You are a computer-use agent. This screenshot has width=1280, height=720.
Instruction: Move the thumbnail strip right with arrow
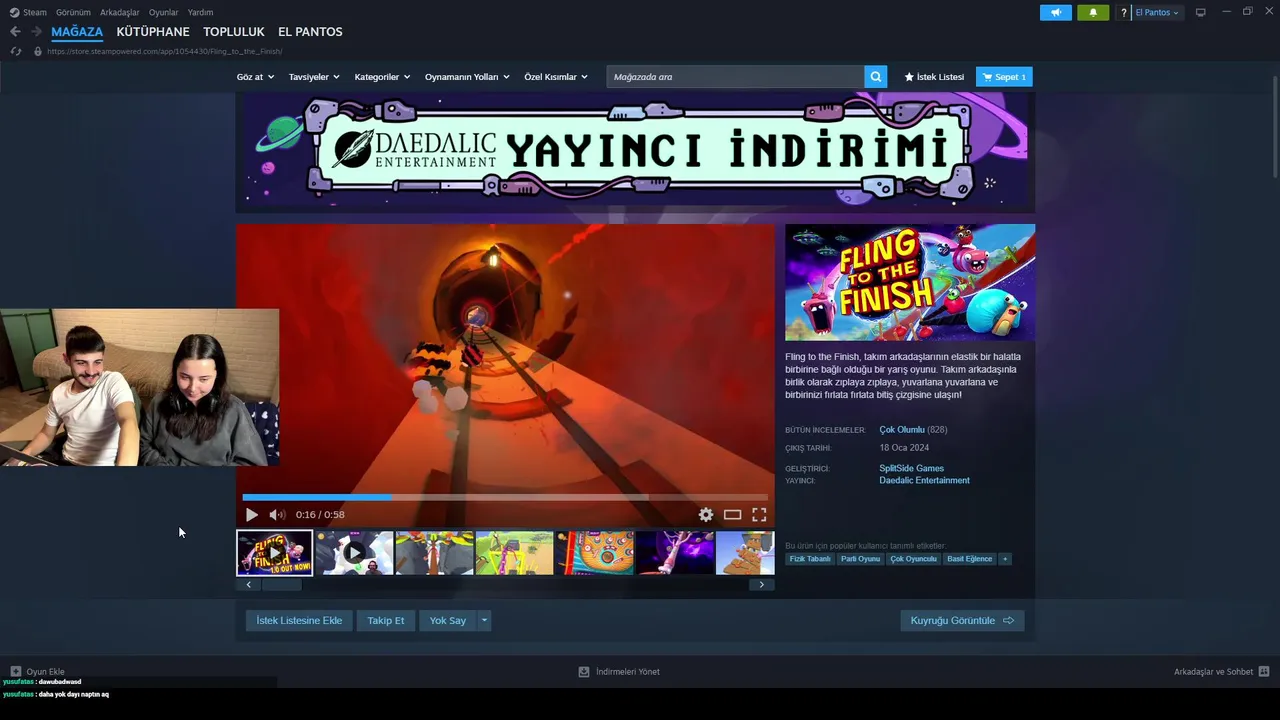(762, 585)
